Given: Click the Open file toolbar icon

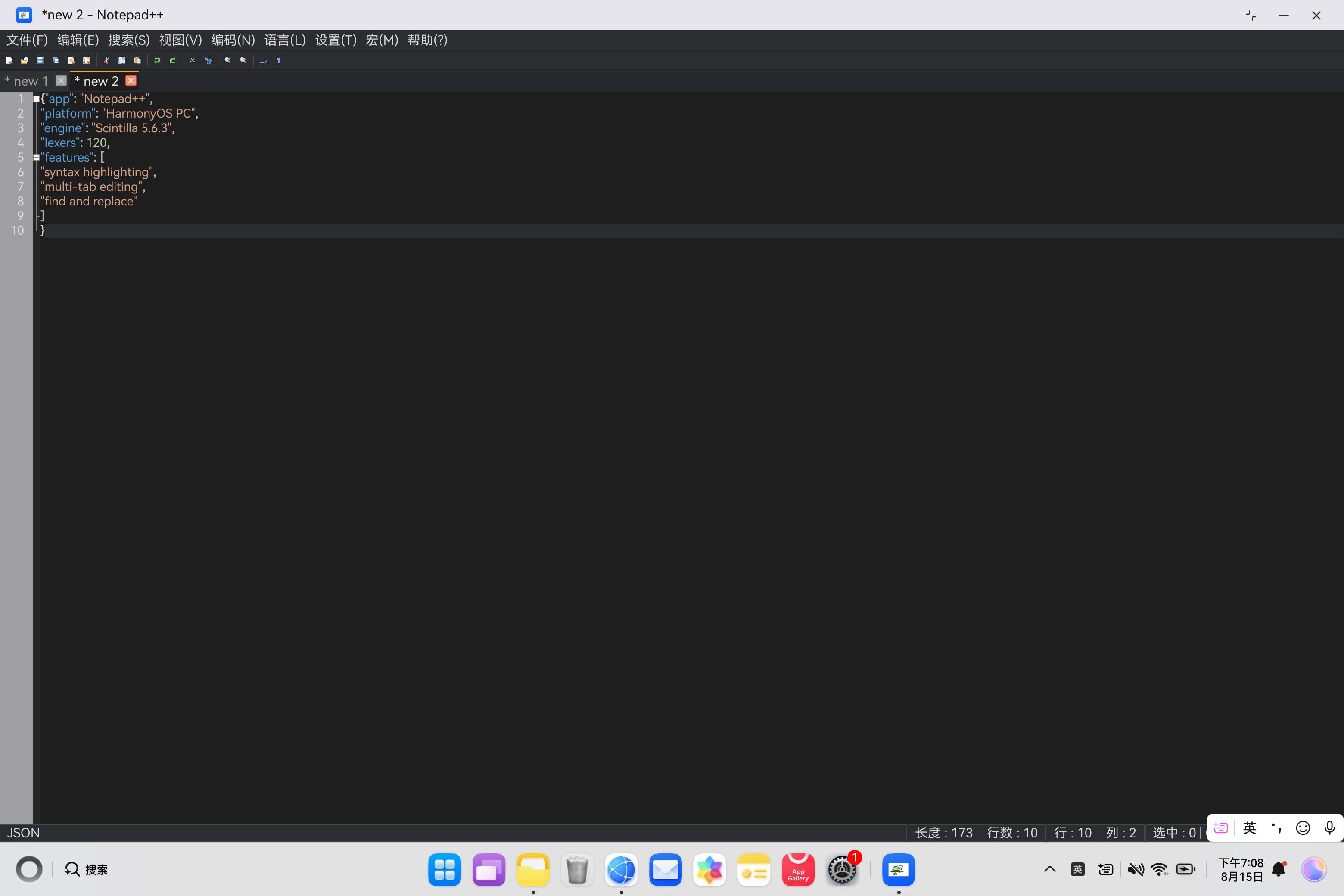Looking at the screenshot, I should (x=25, y=60).
